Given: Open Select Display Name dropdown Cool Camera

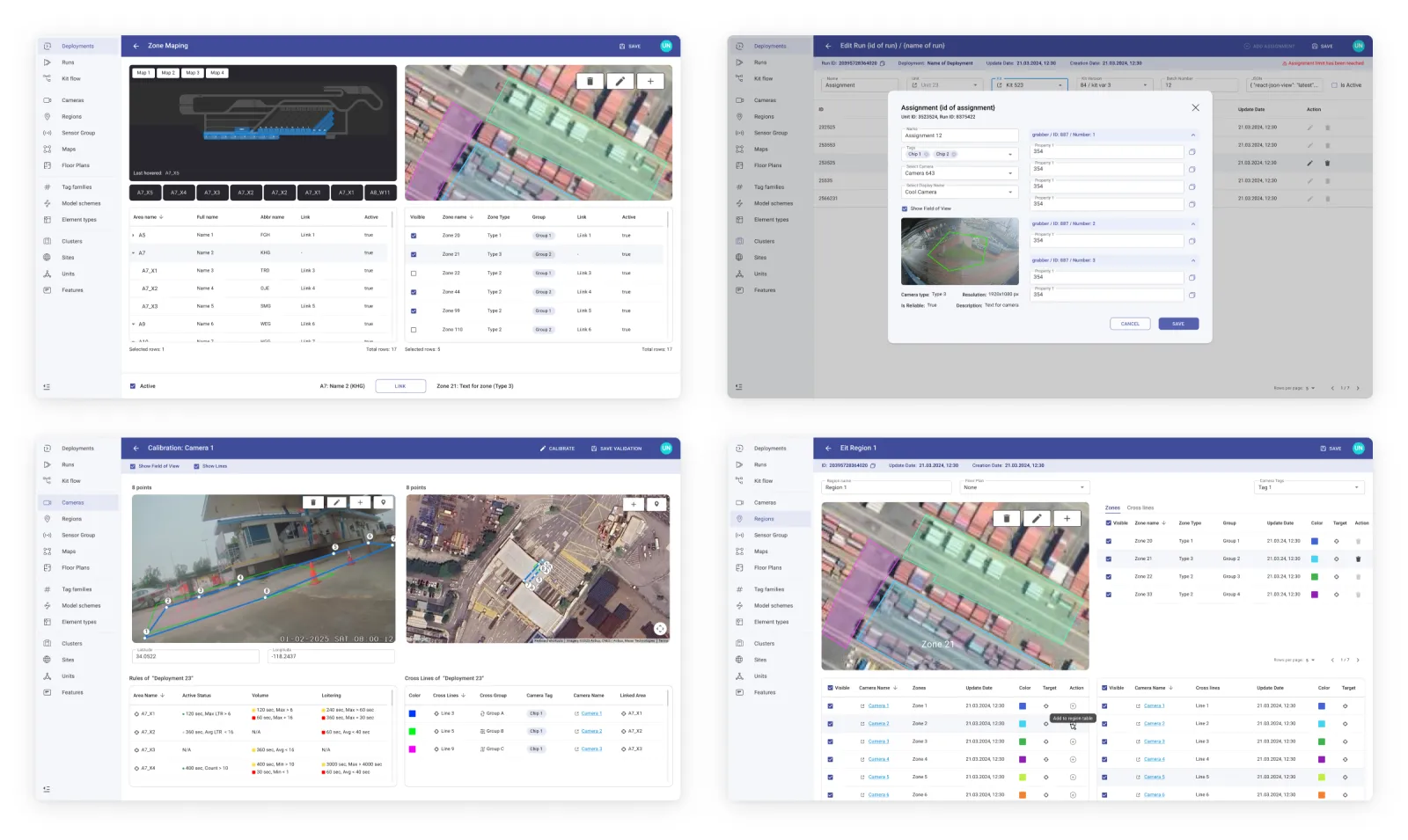Looking at the screenshot, I should [960, 191].
